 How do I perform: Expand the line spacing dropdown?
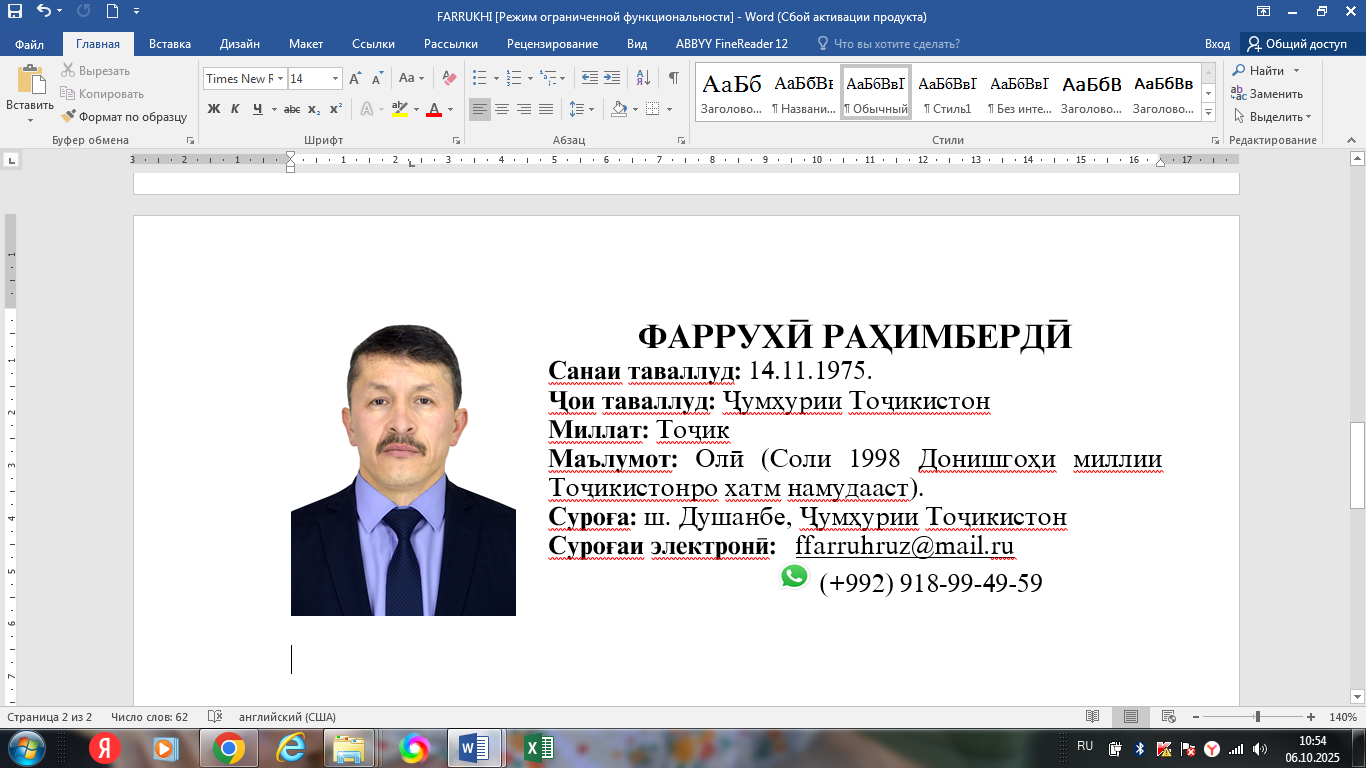[x=591, y=109]
